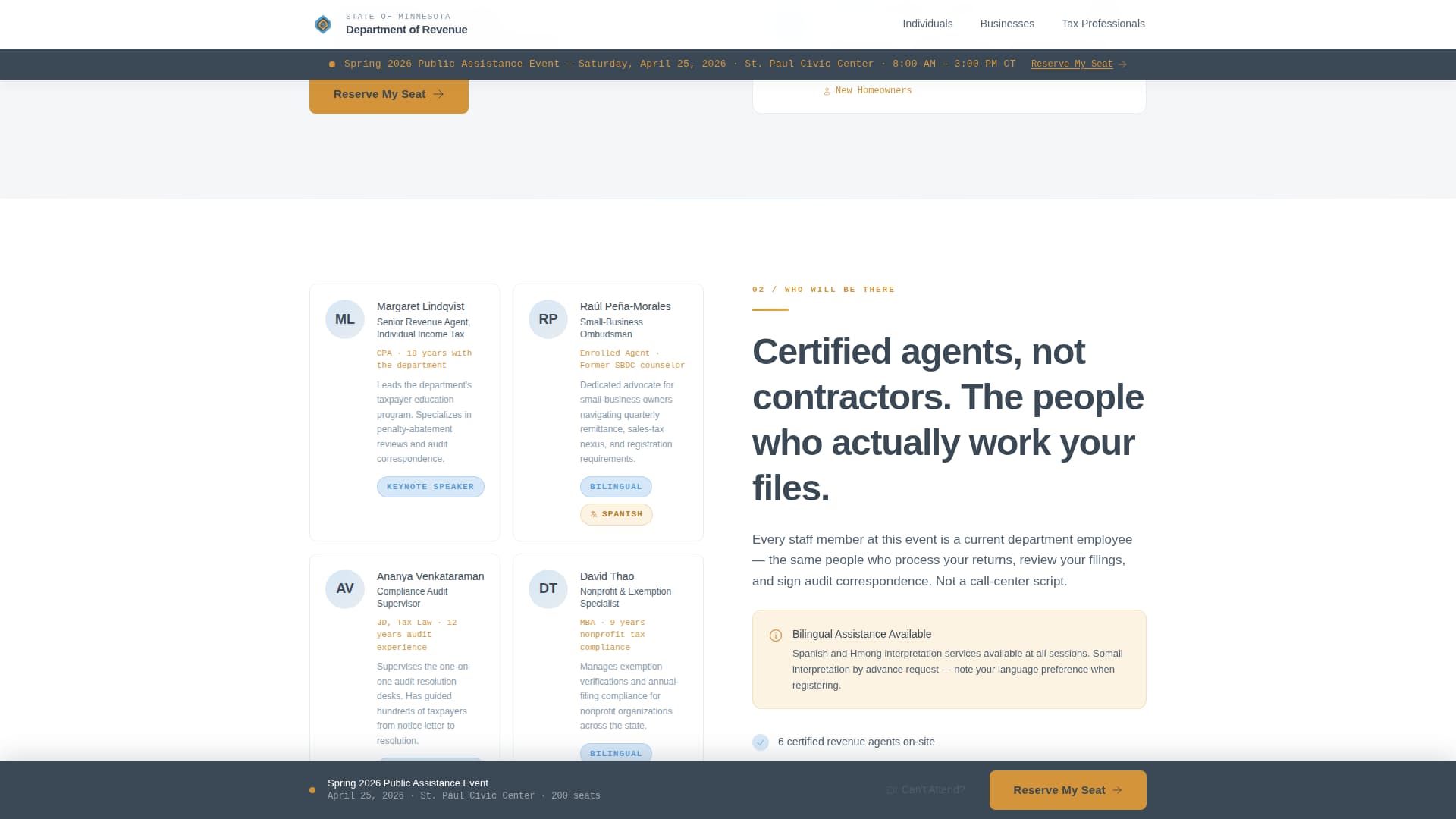Click the Bilingual badge on Raúl's card
This screenshot has height=819, width=1456.
point(616,487)
